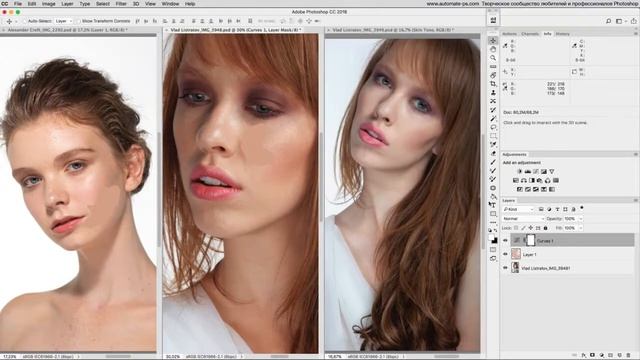Select the Zoom tool in the toolbar
640x360 pixels.
click(493, 58)
